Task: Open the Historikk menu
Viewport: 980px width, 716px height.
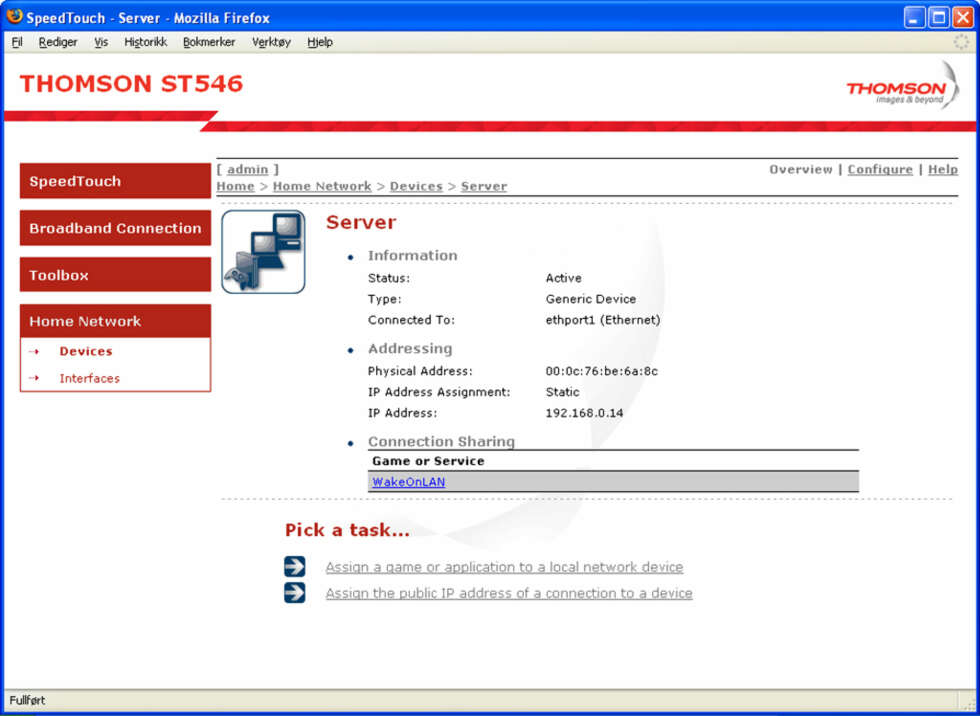Action: (x=146, y=42)
